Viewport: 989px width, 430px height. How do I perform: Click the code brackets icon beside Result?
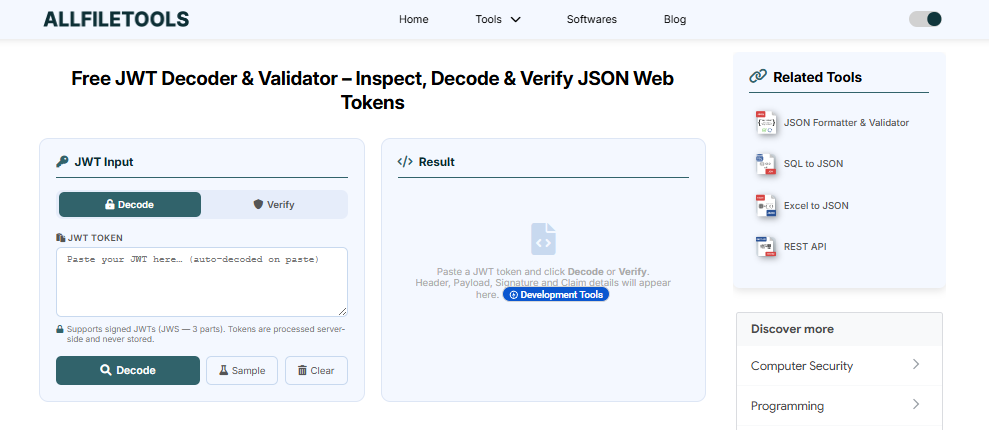pos(405,162)
